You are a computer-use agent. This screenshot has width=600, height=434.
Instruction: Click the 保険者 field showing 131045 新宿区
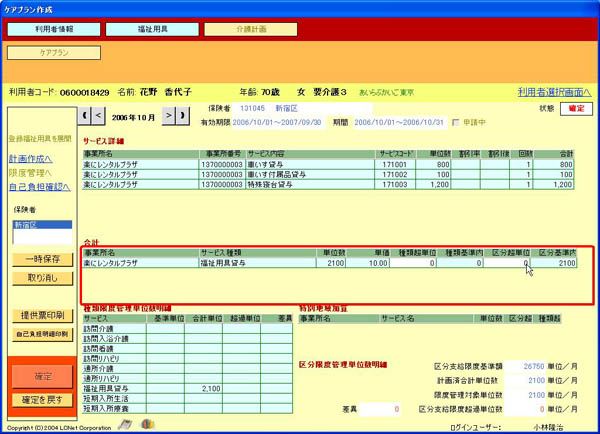tap(302, 108)
